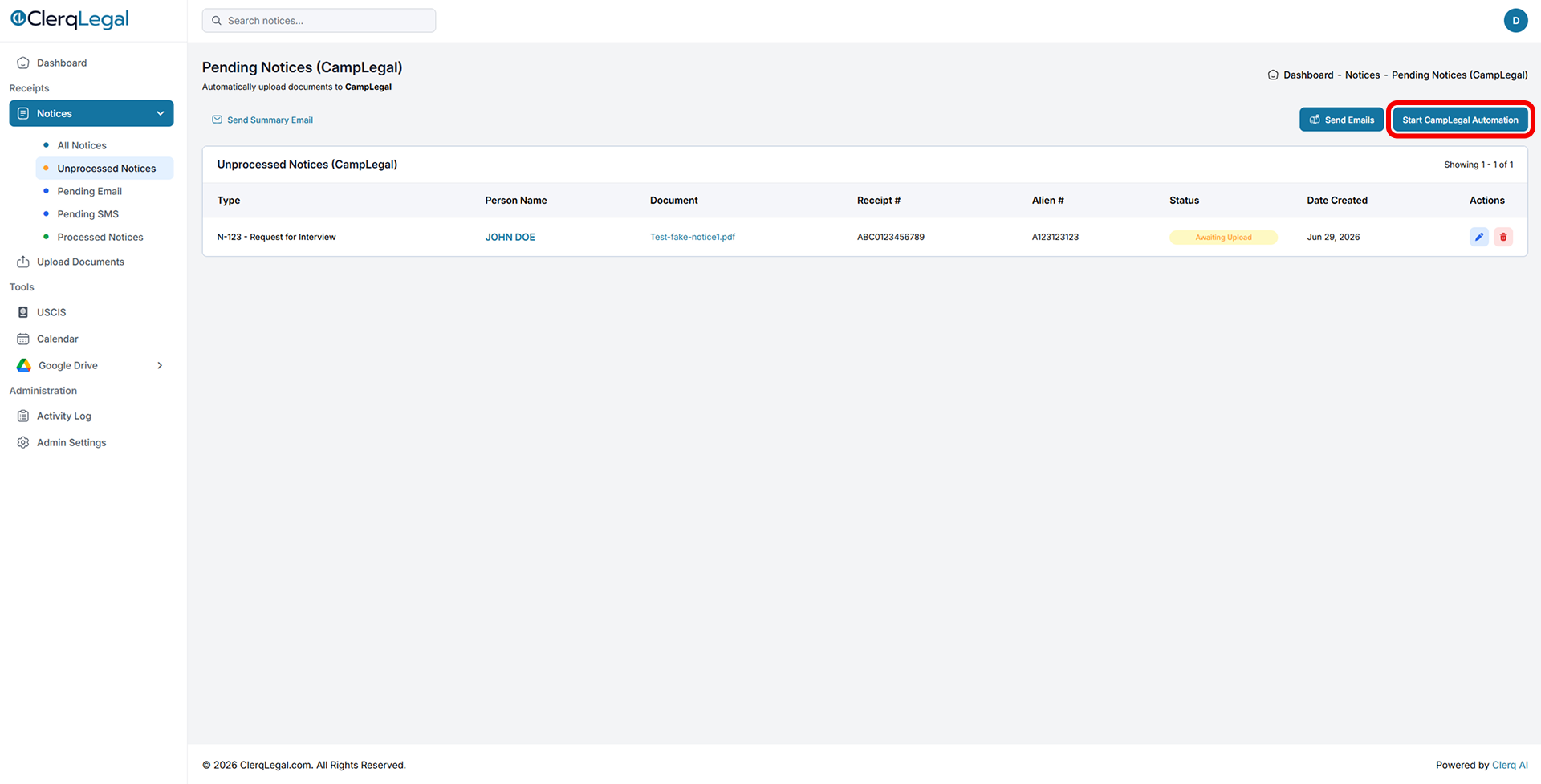Click receipt number ABC0123456789
This screenshot has width=1541, height=784.
coord(891,237)
